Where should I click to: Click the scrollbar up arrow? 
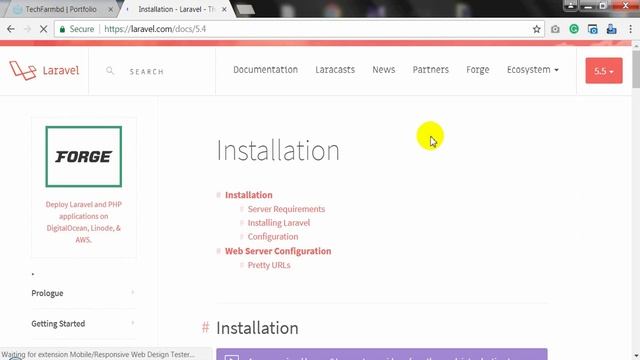pos(636,47)
